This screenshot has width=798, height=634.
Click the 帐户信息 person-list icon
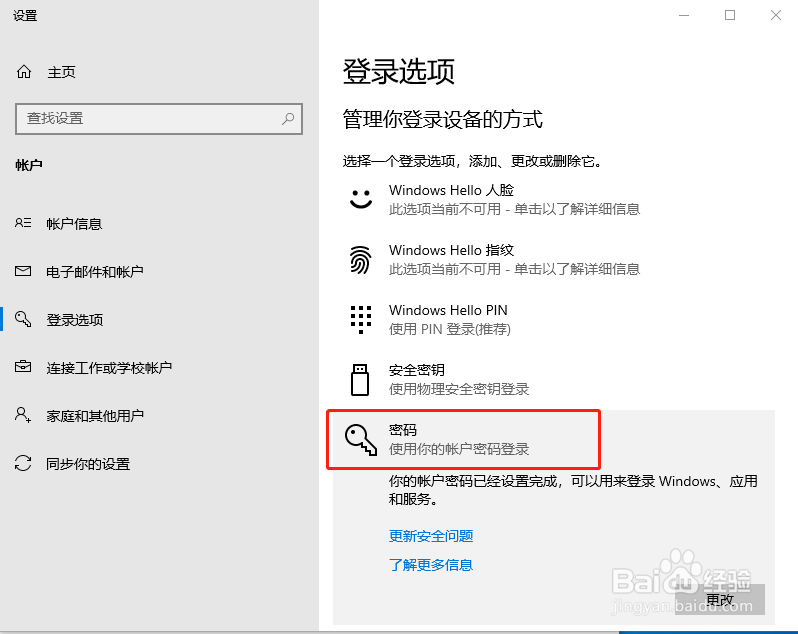(x=23, y=223)
